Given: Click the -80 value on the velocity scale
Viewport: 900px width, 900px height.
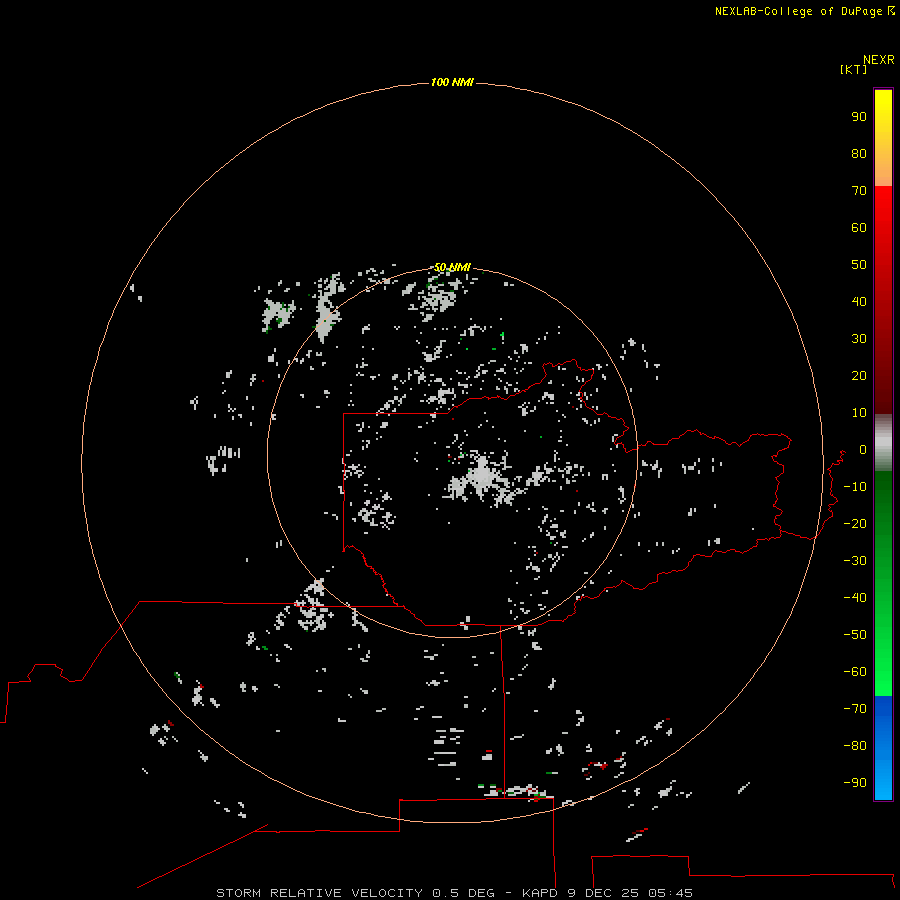Looking at the screenshot, I should tap(855, 746).
